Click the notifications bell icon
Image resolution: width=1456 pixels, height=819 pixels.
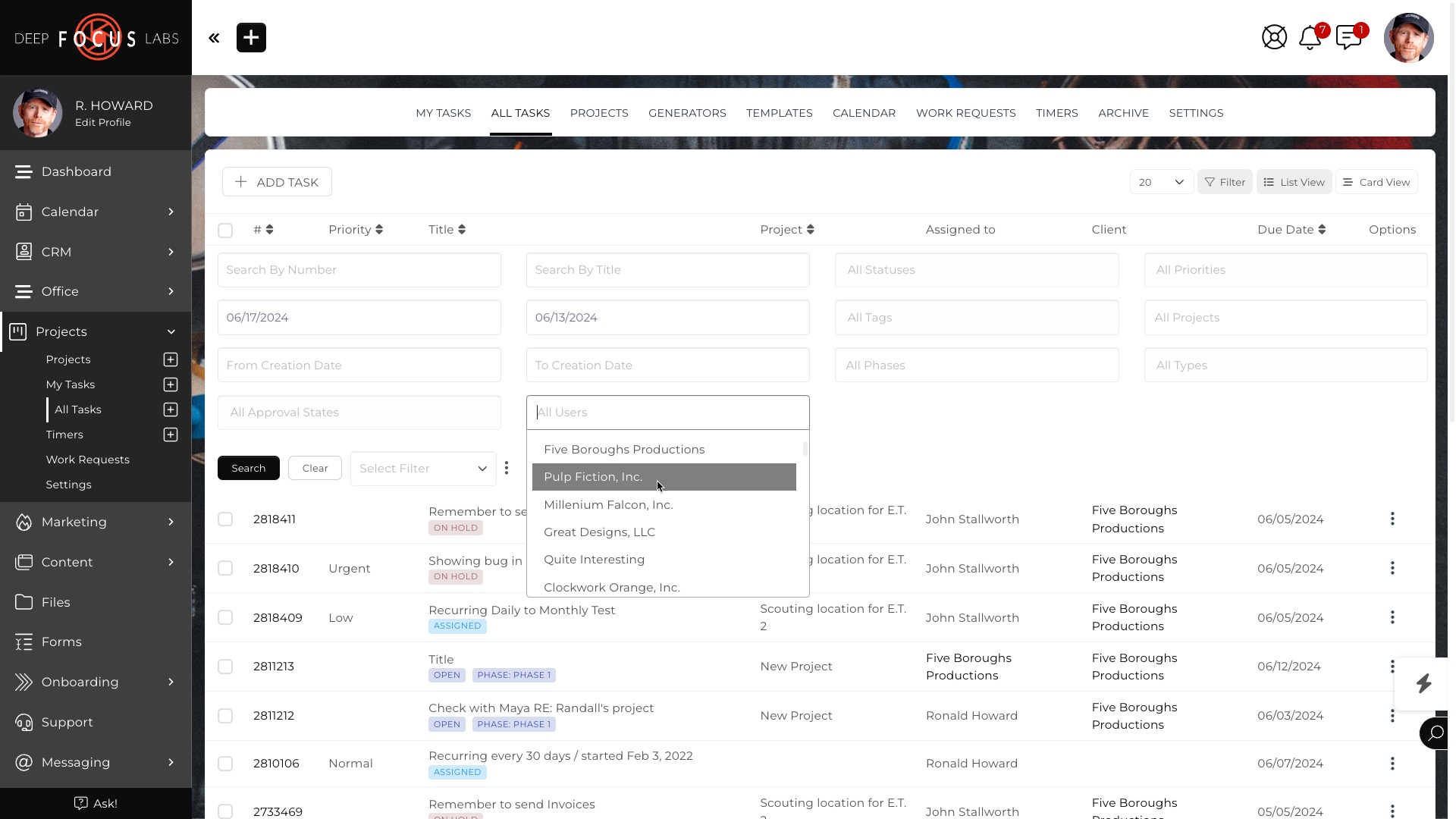click(x=1310, y=37)
